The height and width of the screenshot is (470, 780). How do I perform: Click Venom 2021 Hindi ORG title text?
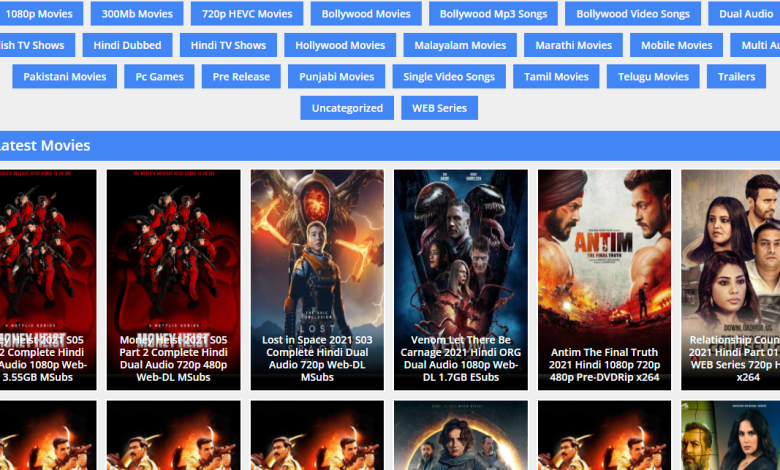tap(461, 358)
